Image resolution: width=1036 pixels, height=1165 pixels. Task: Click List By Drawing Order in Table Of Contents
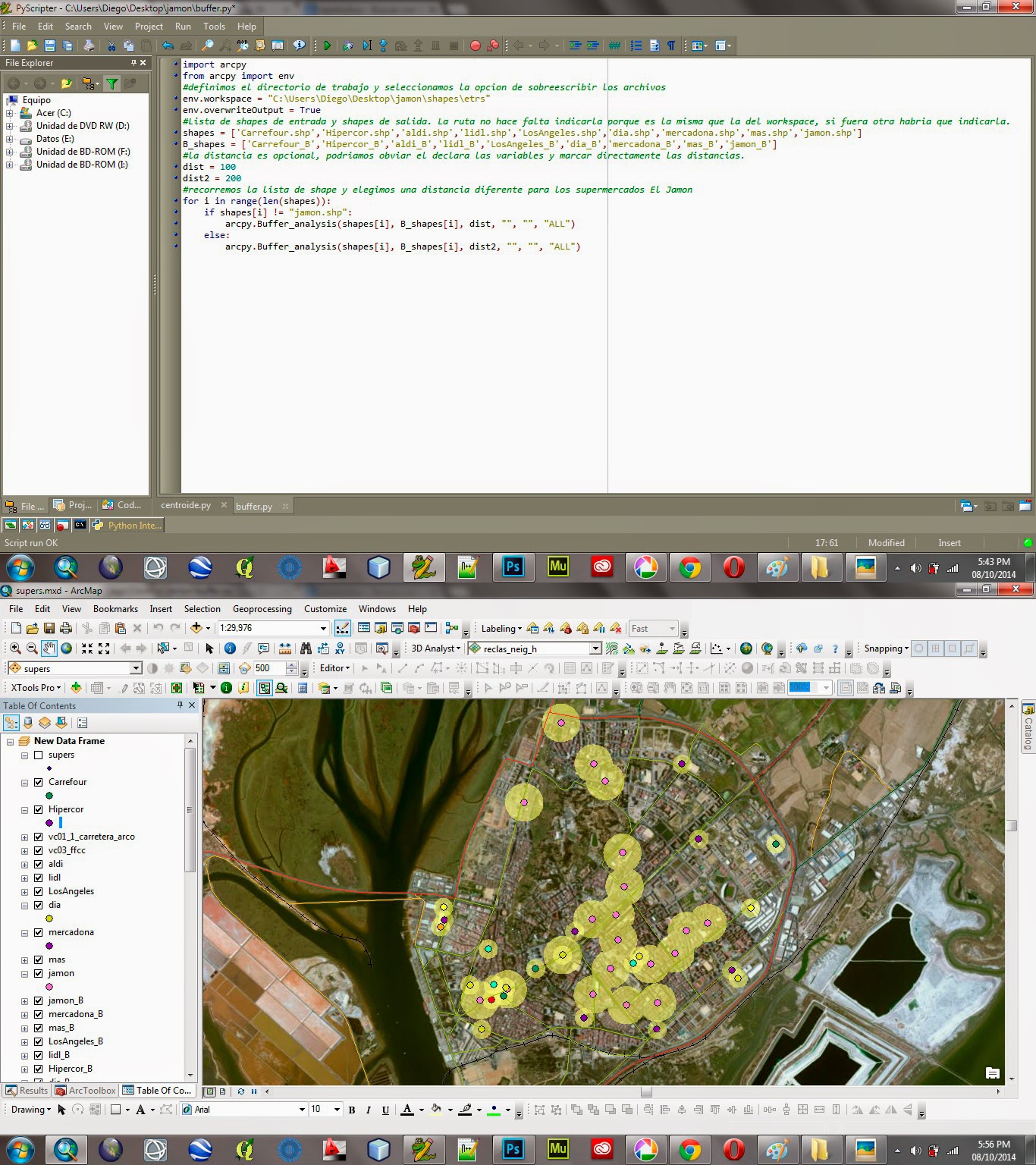(11, 723)
